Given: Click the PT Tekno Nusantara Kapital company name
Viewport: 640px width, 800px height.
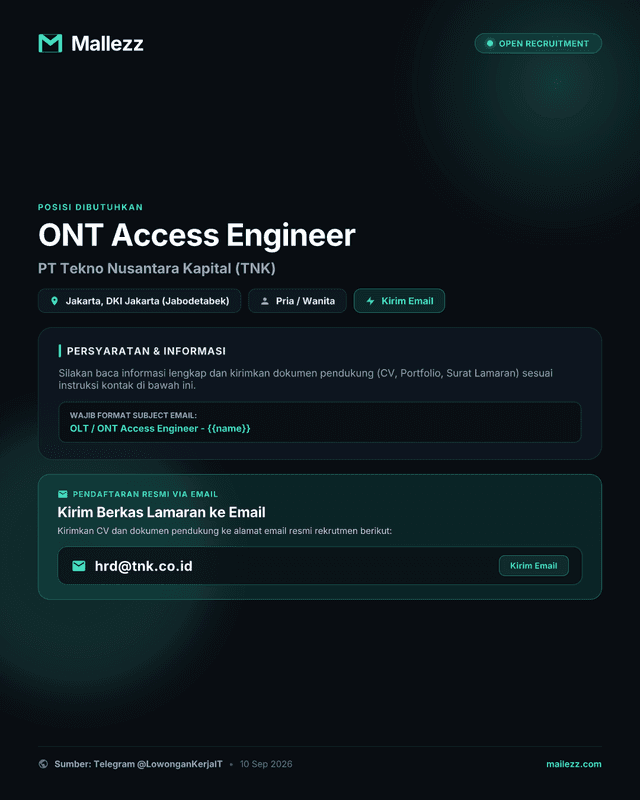Looking at the screenshot, I should (157, 268).
